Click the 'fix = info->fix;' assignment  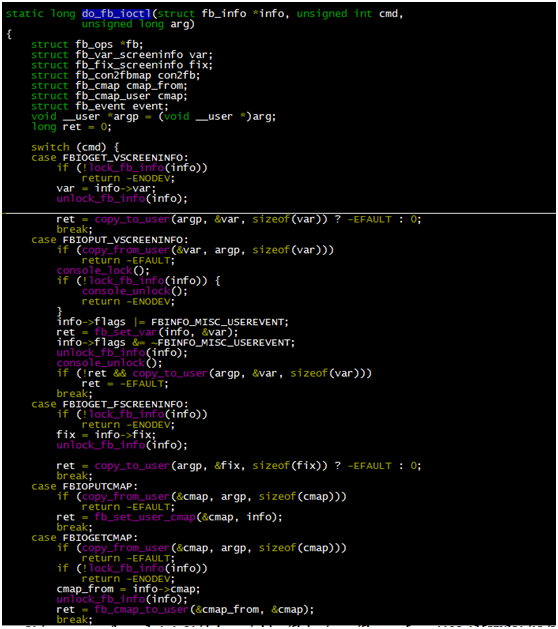pyautogui.click(x=106, y=434)
